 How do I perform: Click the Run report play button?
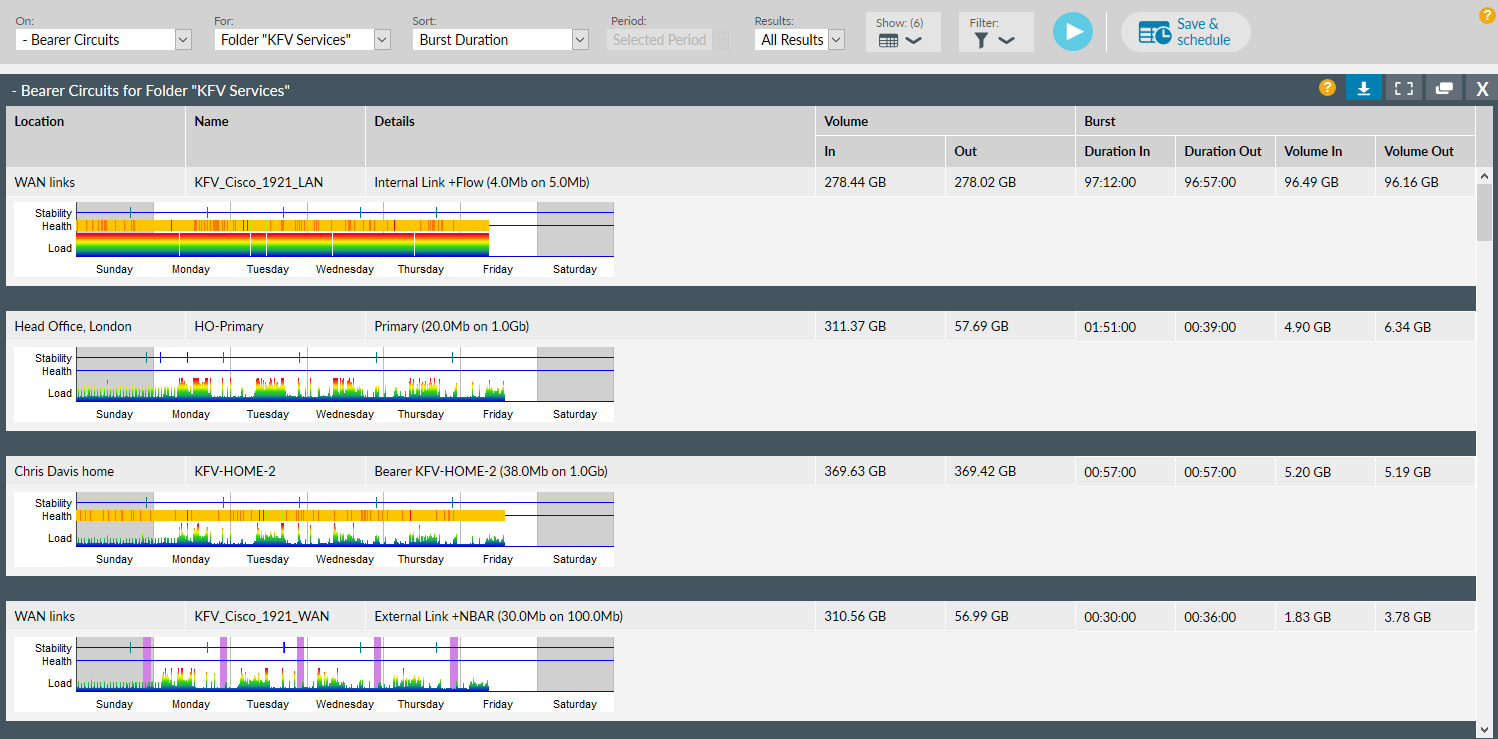(x=1072, y=32)
